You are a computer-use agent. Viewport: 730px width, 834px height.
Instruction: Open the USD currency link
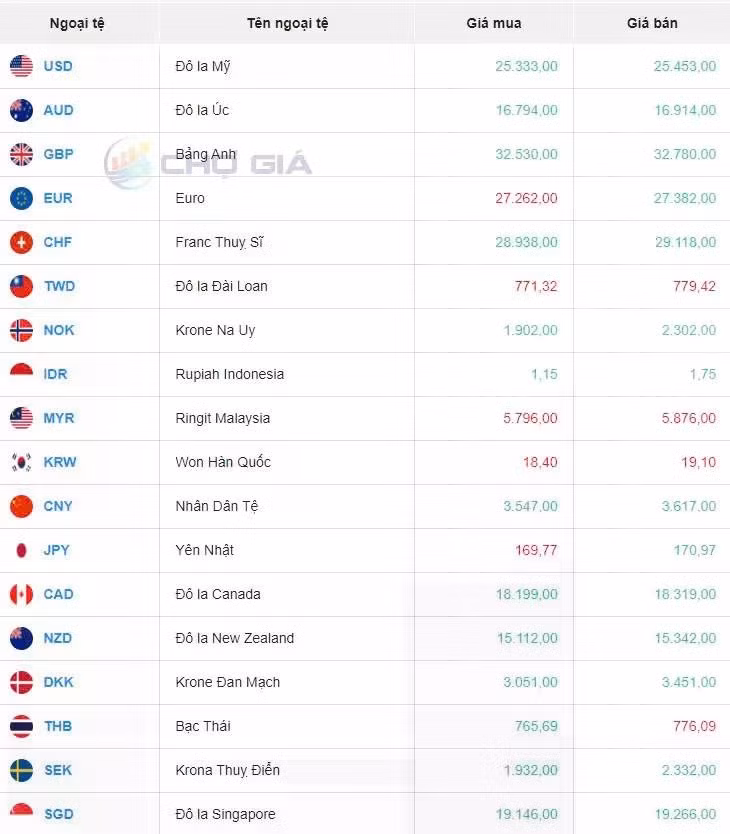(58, 66)
